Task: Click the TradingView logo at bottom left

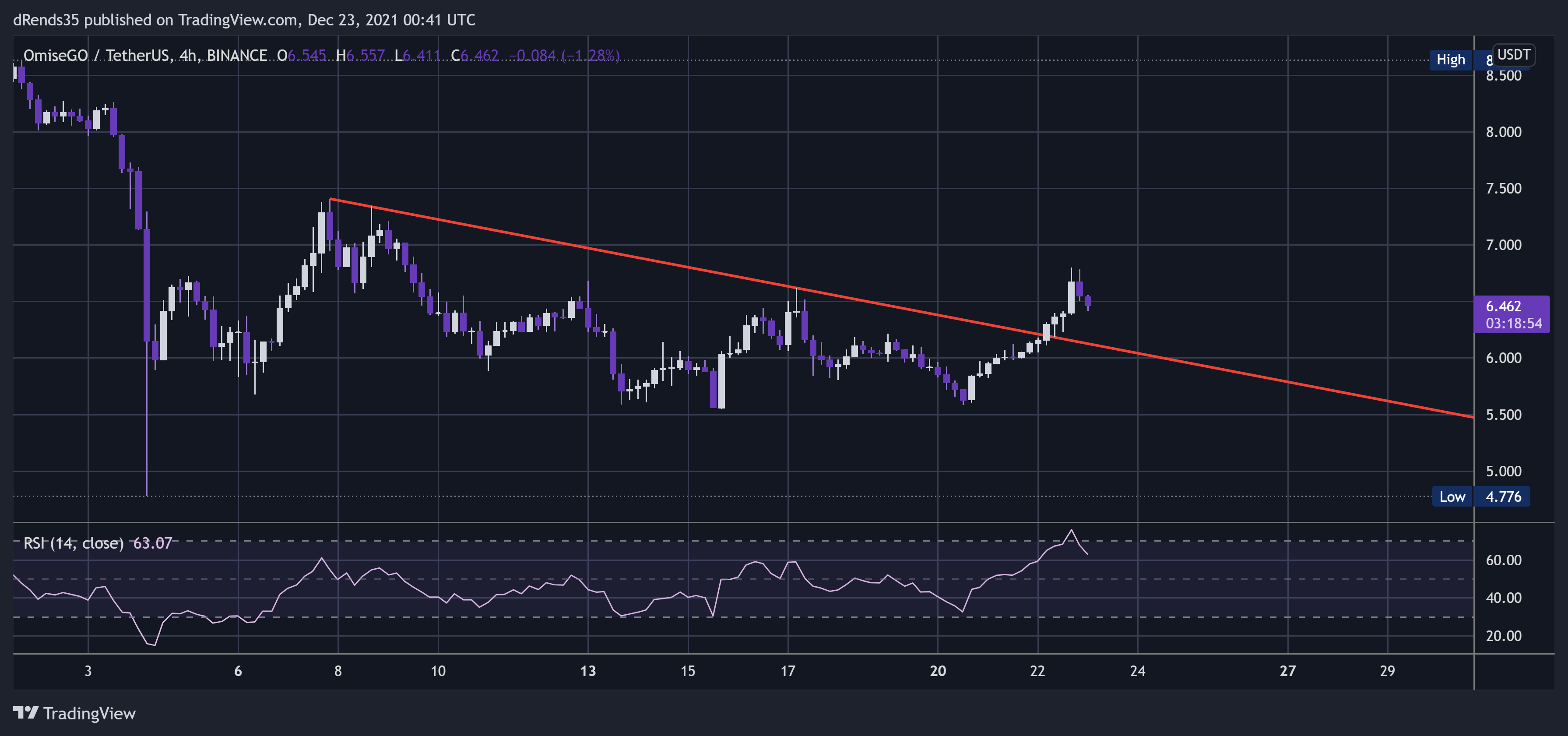Action: (x=74, y=713)
